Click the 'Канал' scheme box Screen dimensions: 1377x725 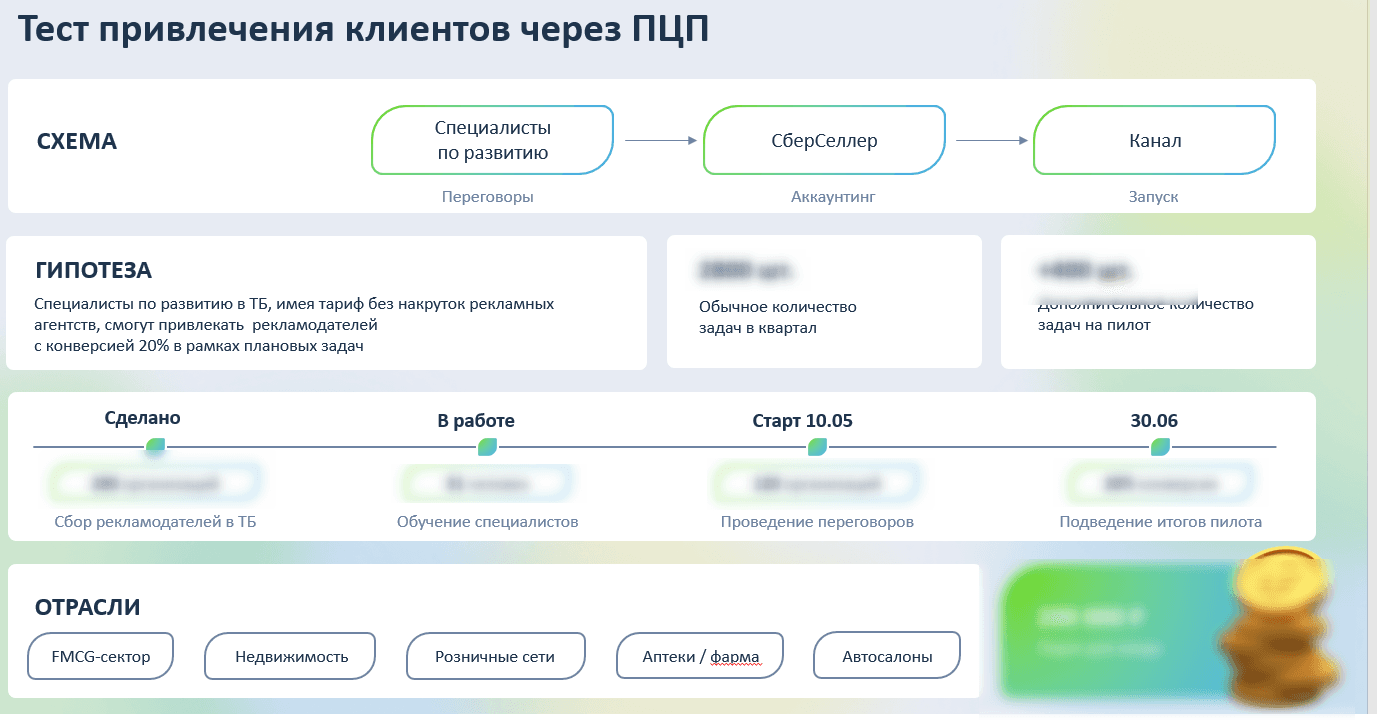point(1154,141)
